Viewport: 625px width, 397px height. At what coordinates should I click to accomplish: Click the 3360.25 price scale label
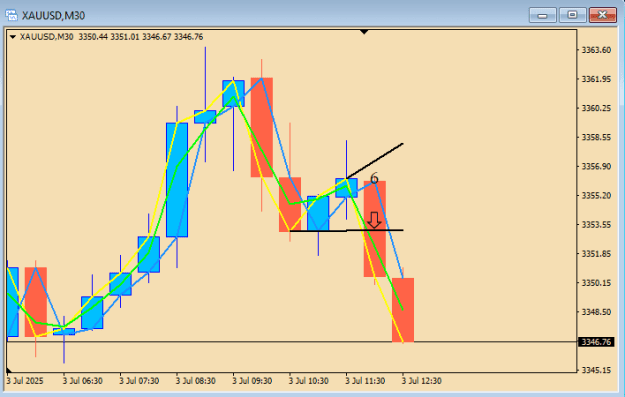[596, 108]
